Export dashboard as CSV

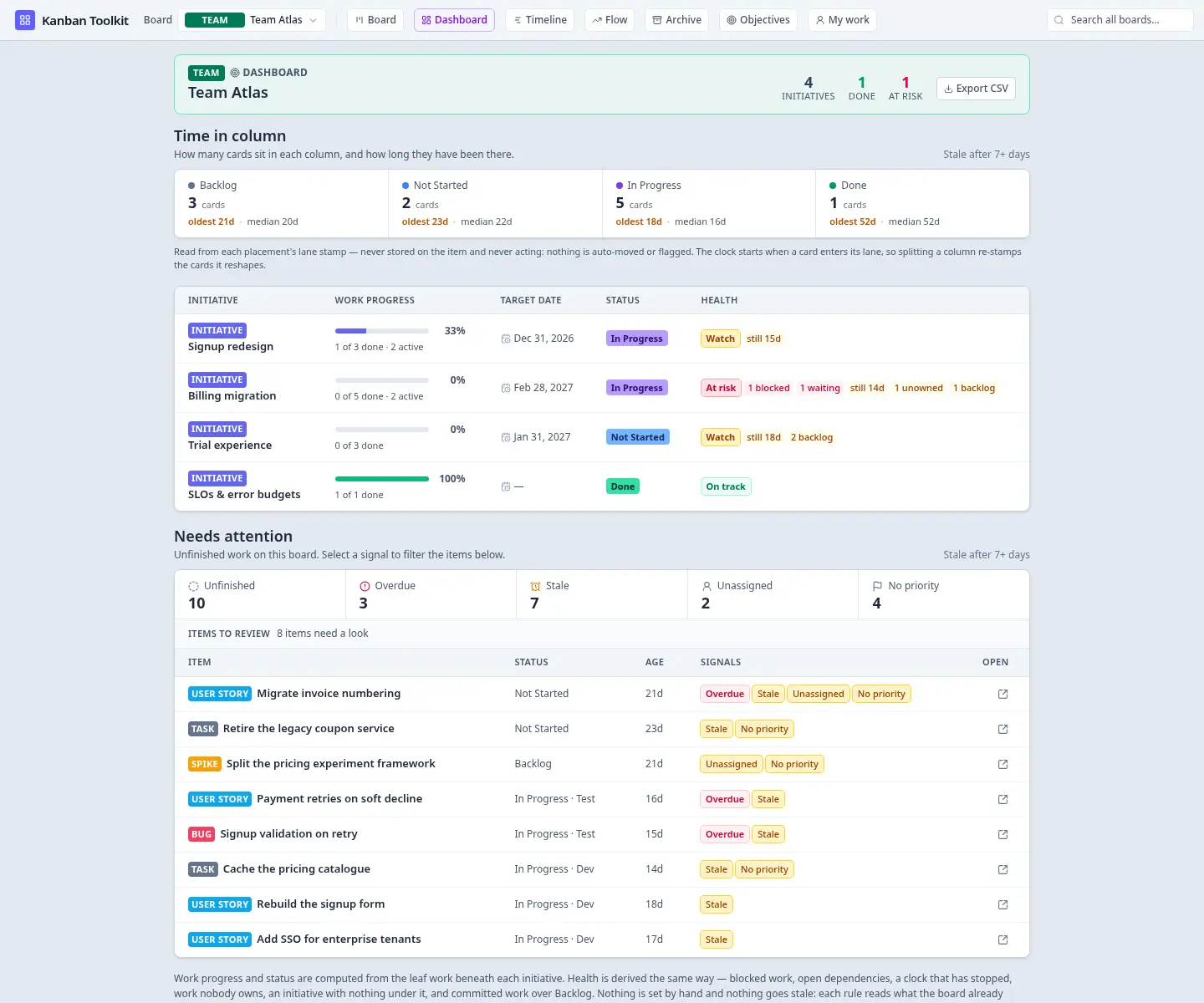click(x=976, y=89)
